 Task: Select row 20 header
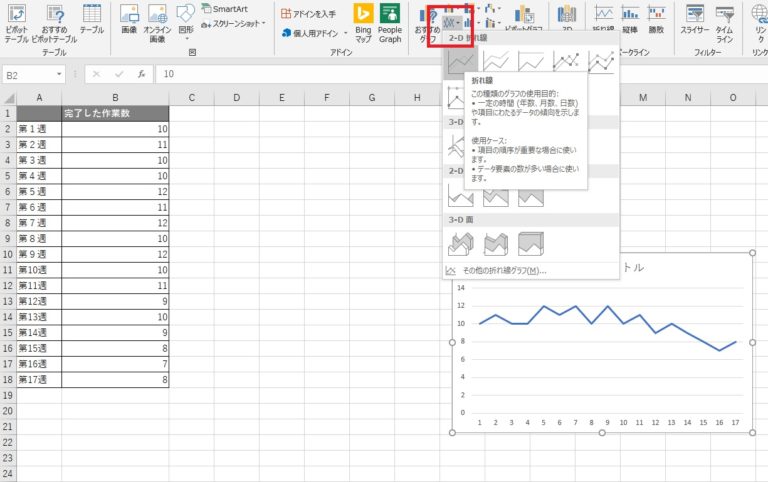(8, 411)
